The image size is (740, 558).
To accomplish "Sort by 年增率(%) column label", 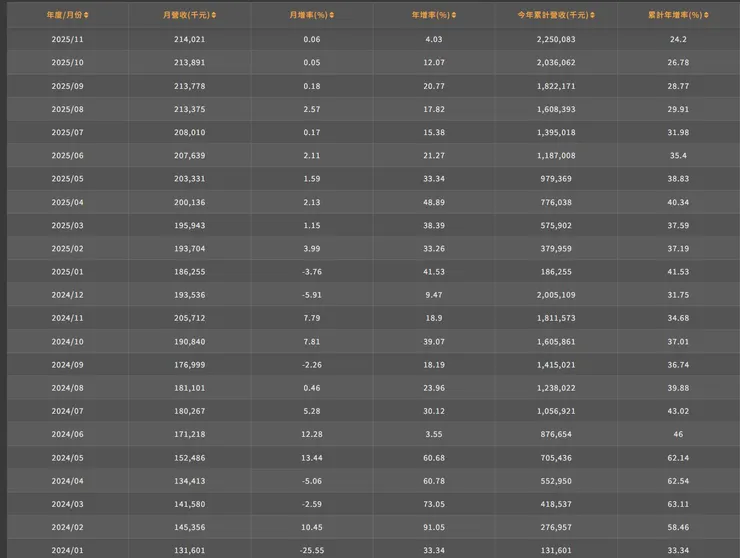I will [x=430, y=15].
